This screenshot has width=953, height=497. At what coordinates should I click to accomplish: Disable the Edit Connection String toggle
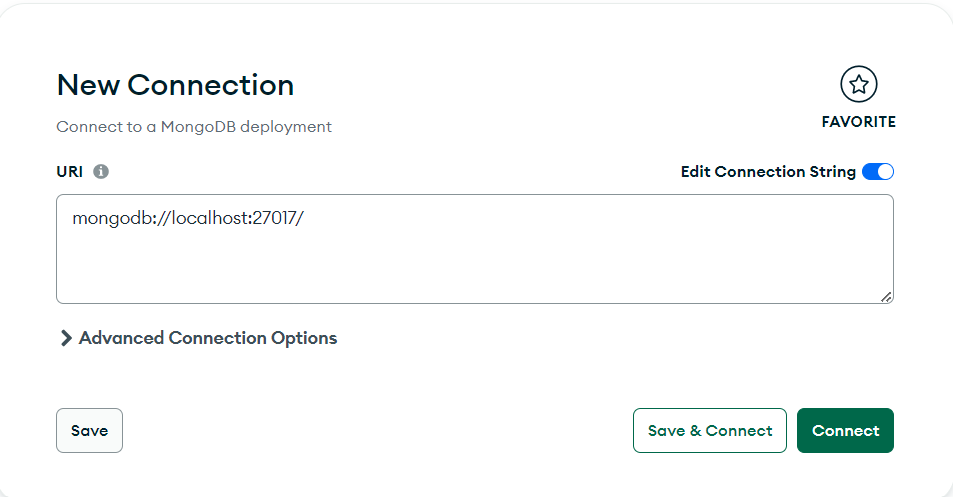point(878,171)
